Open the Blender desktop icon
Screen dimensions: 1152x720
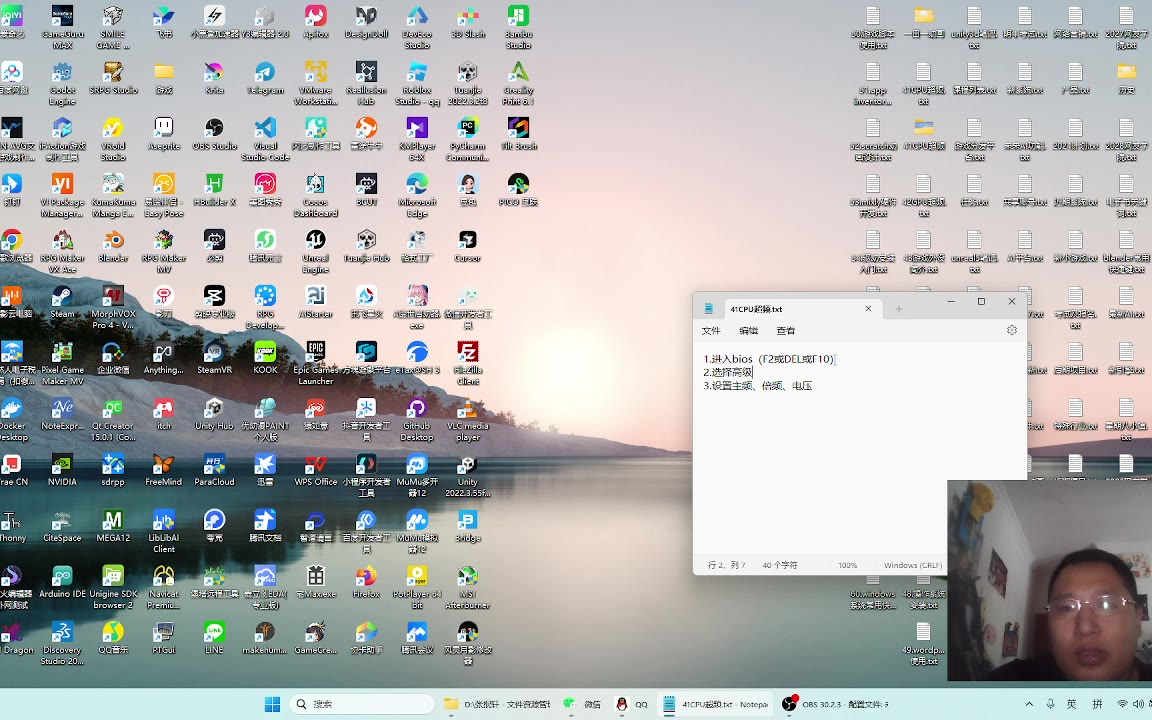point(112,246)
